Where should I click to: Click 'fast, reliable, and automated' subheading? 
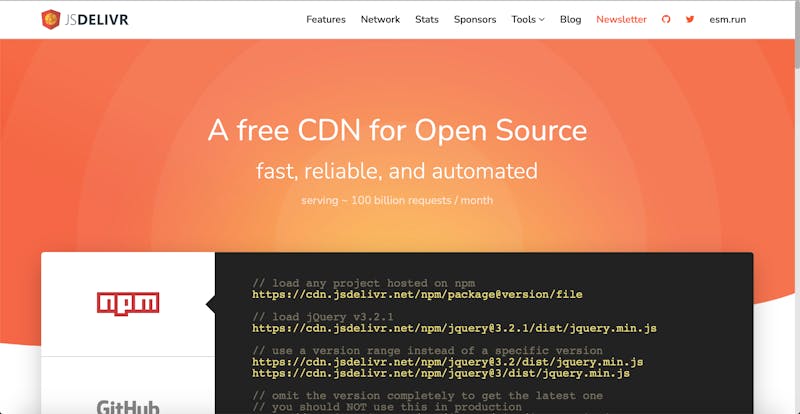click(397, 171)
